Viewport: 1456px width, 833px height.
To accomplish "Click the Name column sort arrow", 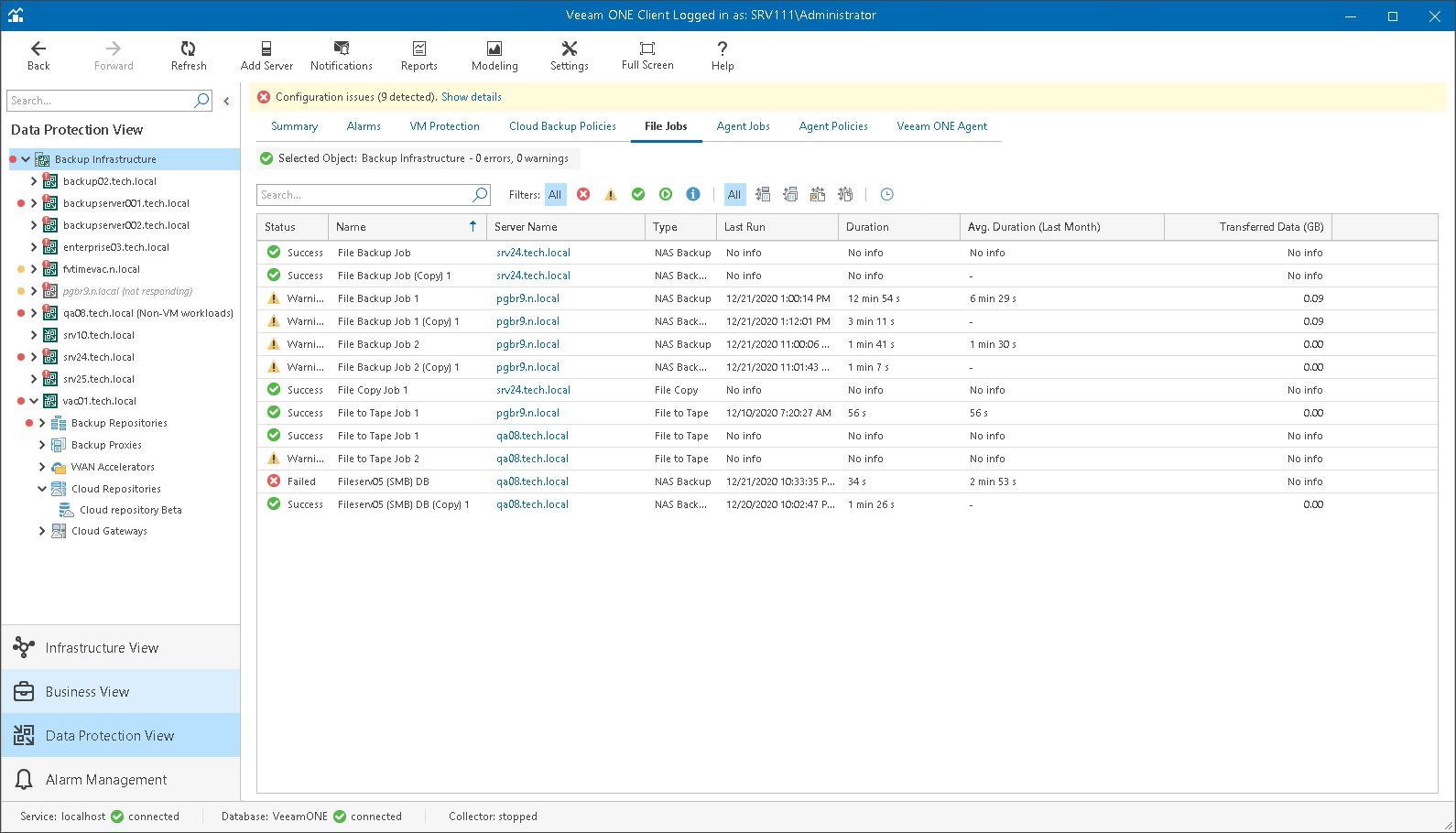I will click(473, 226).
